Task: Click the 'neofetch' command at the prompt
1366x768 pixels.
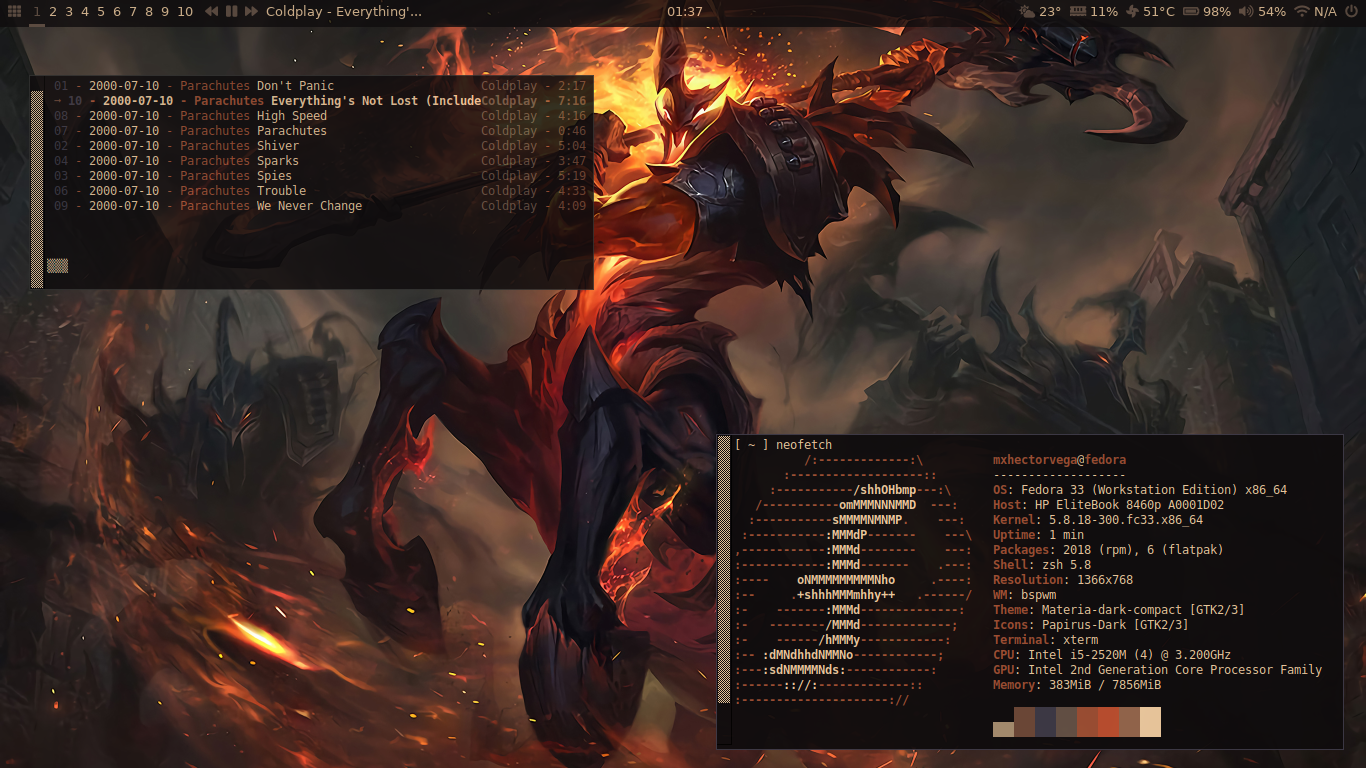Action: pos(804,445)
